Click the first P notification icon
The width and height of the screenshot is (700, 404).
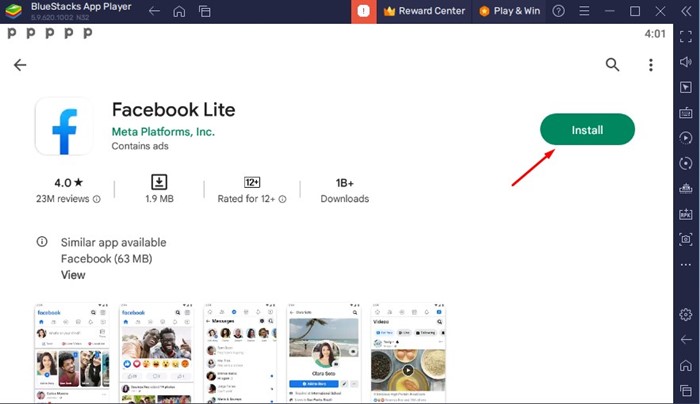12,33
